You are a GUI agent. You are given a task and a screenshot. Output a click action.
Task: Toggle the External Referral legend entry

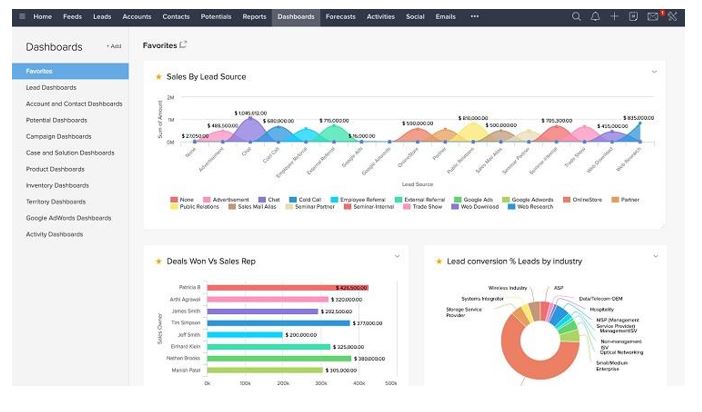pyautogui.click(x=420, y=200)
